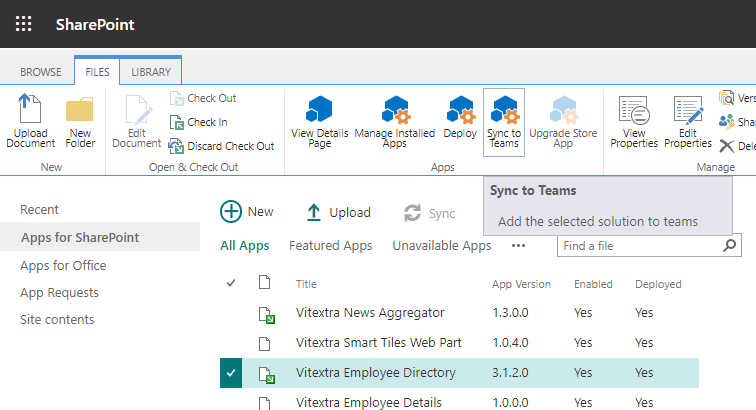This screenshot has width=756, height=410.
Task: Open Vitextra Employee Directory app
Action: coord(376,372)
